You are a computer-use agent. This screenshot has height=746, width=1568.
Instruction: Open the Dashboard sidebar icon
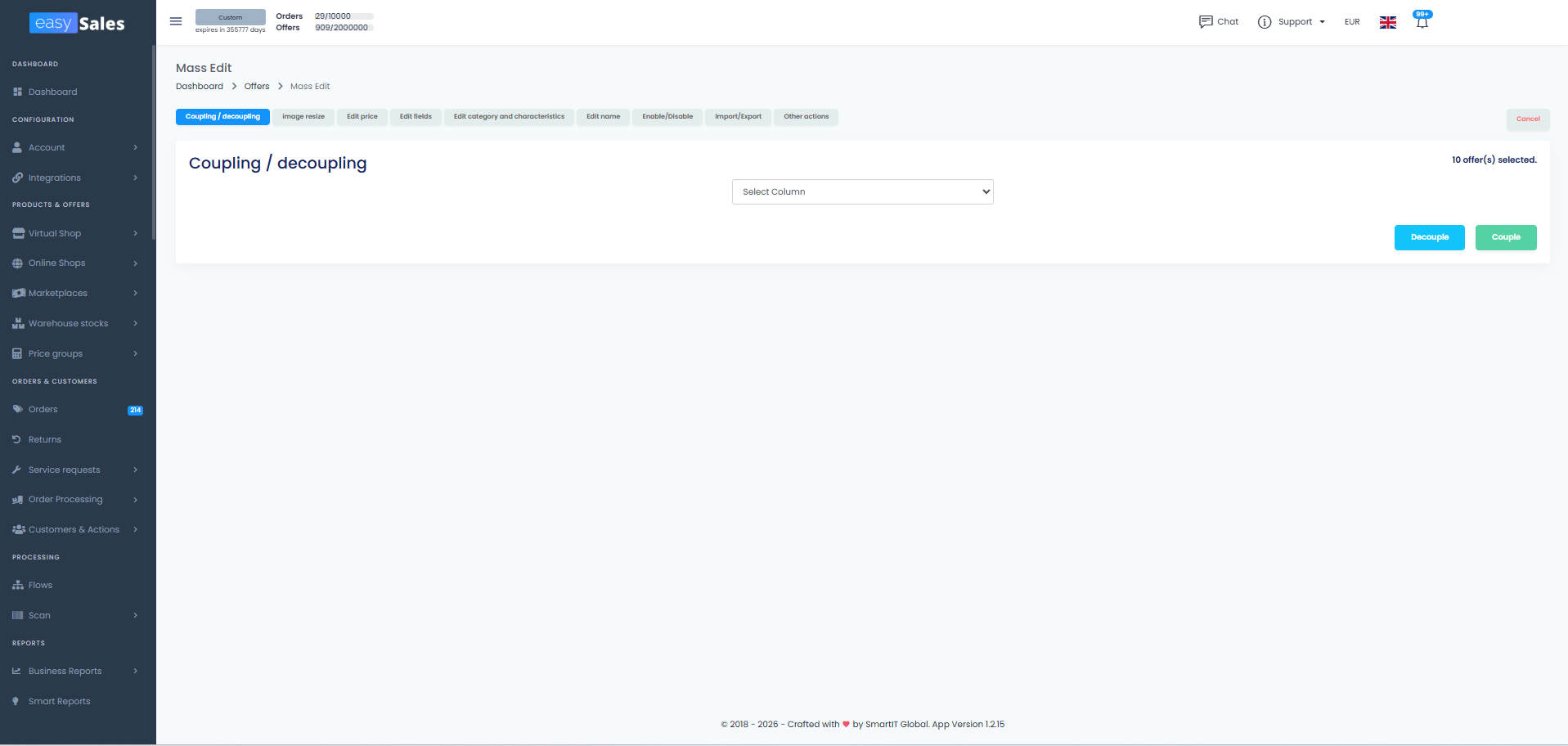pos(17,92)
